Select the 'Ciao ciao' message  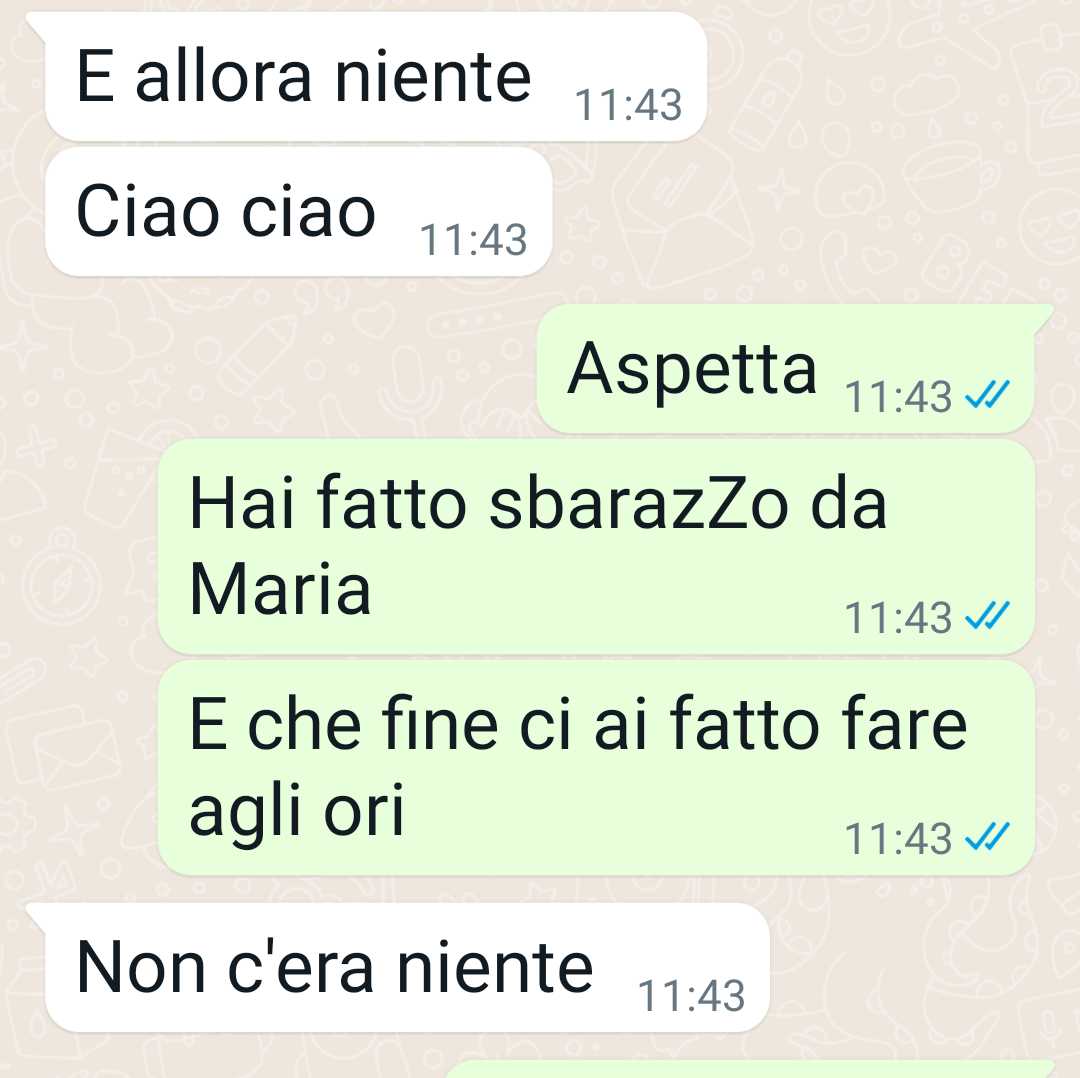(x=298, y=211)
